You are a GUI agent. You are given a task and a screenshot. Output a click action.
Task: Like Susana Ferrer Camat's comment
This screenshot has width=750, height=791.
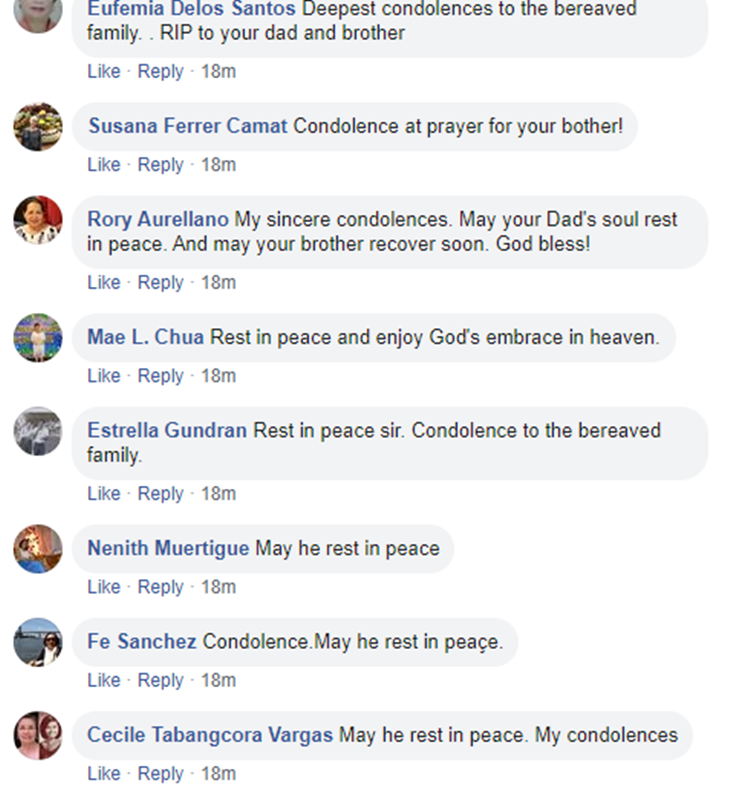(103, 165)
